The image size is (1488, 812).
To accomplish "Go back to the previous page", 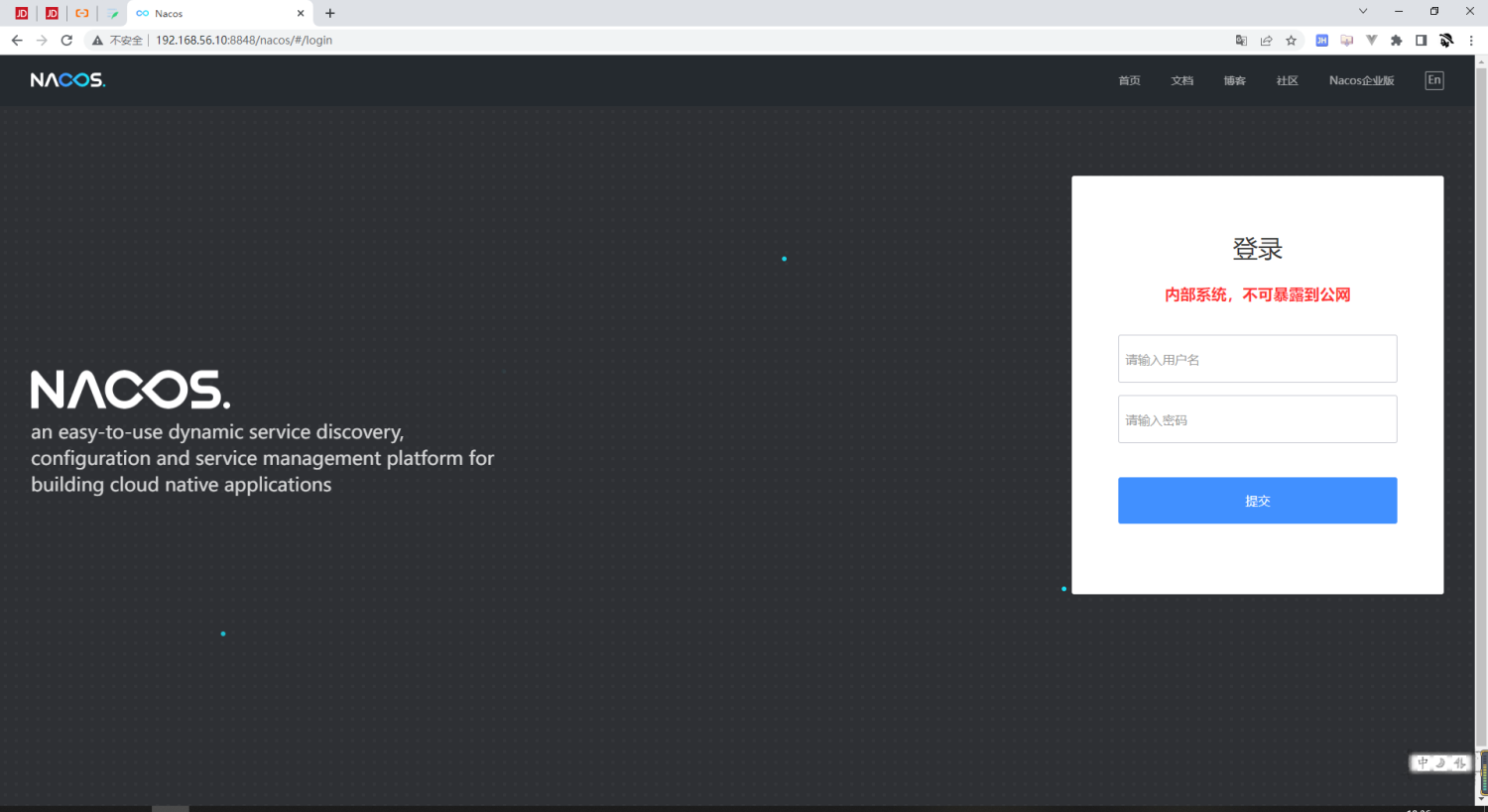I will [17, 41].
